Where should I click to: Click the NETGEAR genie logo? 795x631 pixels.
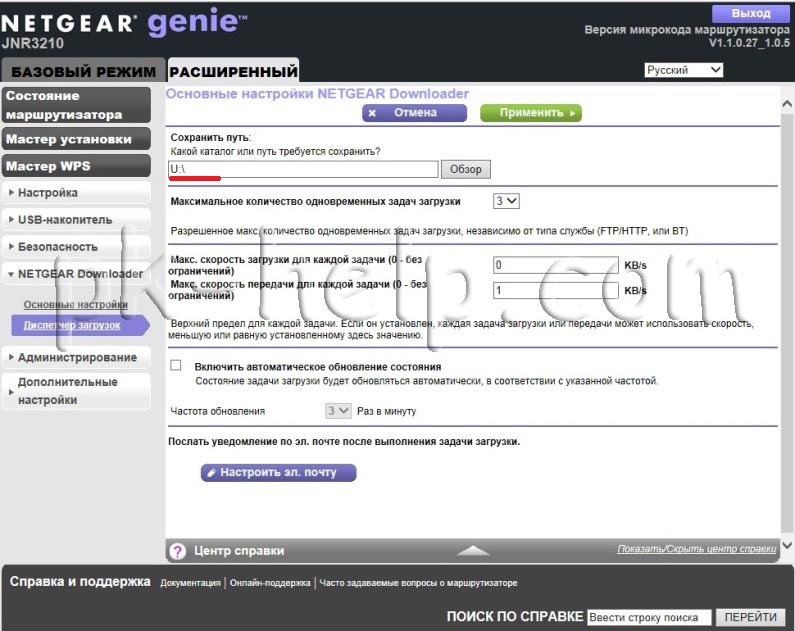tap(124, 23)
